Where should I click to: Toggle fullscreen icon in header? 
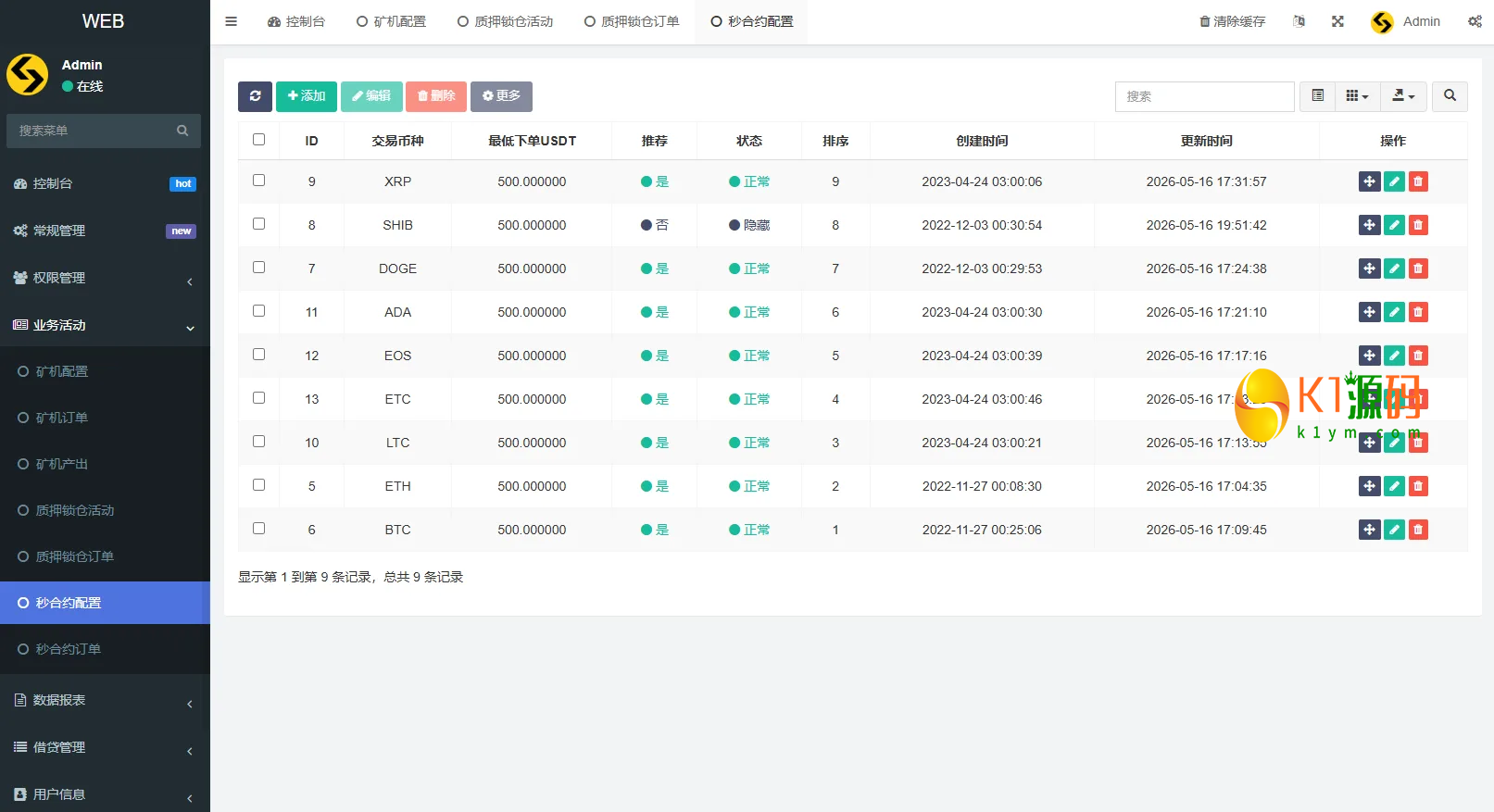(x=1337, y=21)
